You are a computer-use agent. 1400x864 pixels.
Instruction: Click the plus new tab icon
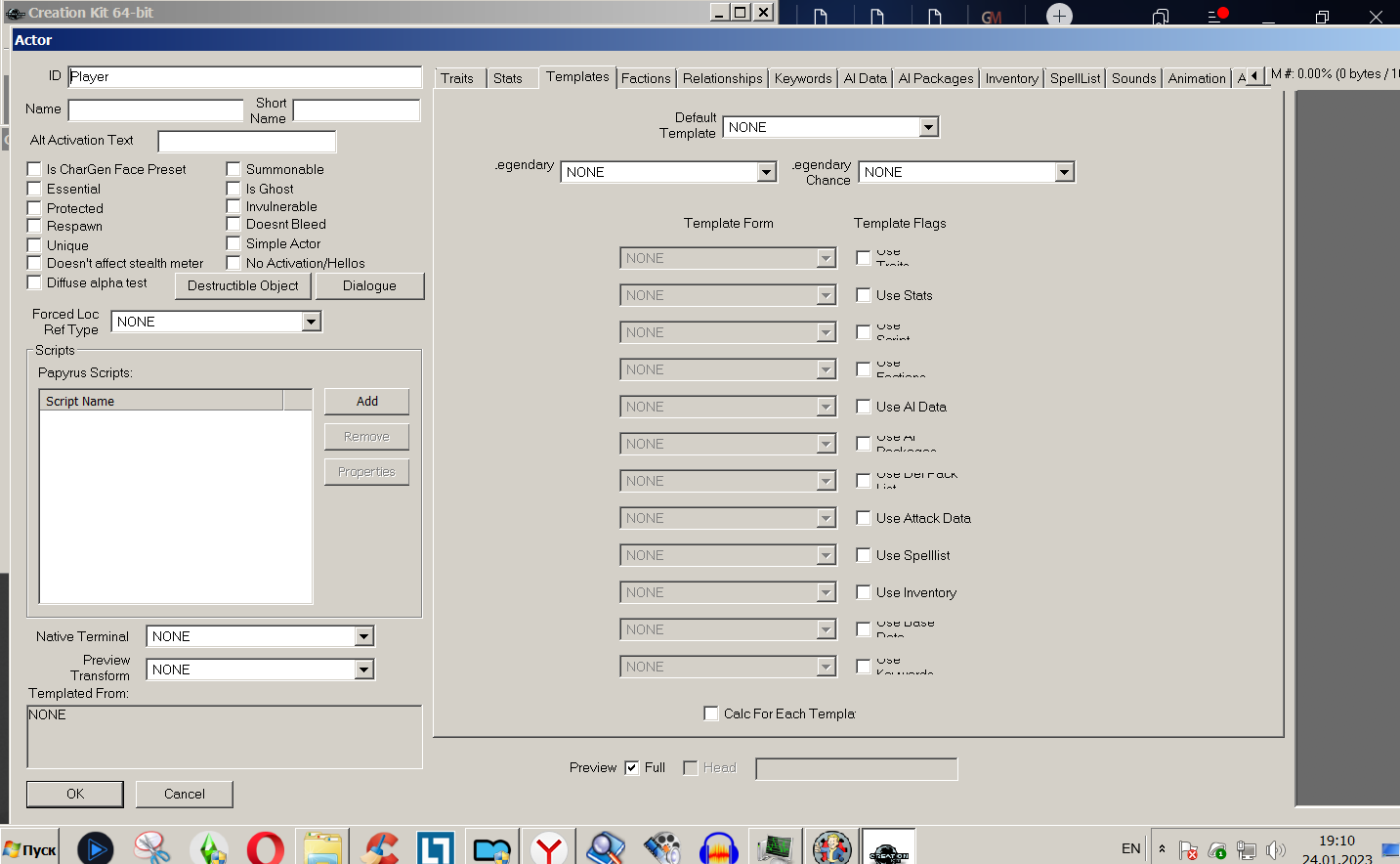click(1059, 16)
